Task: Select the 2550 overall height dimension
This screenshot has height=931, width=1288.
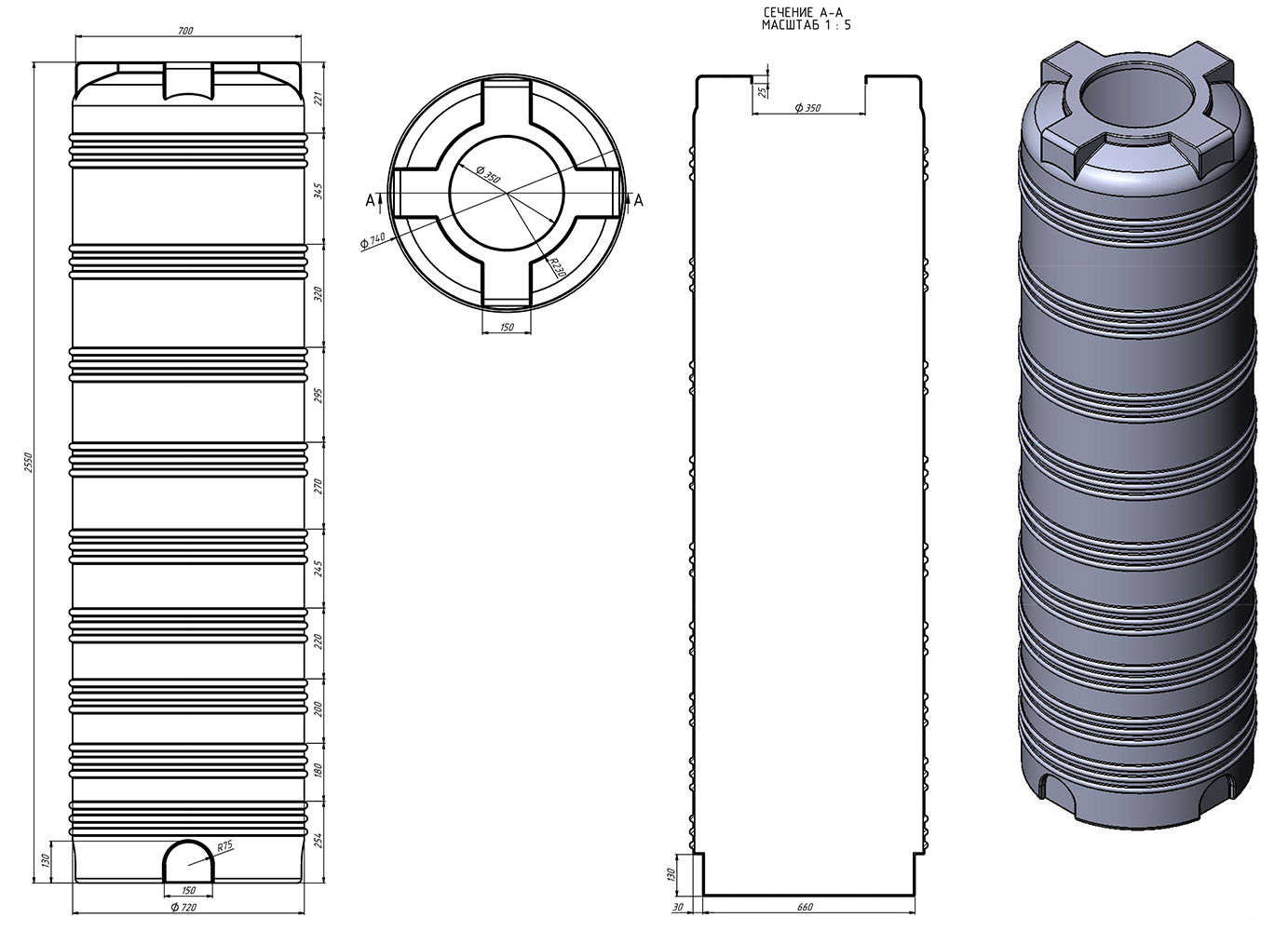Action: click(27, 463)
